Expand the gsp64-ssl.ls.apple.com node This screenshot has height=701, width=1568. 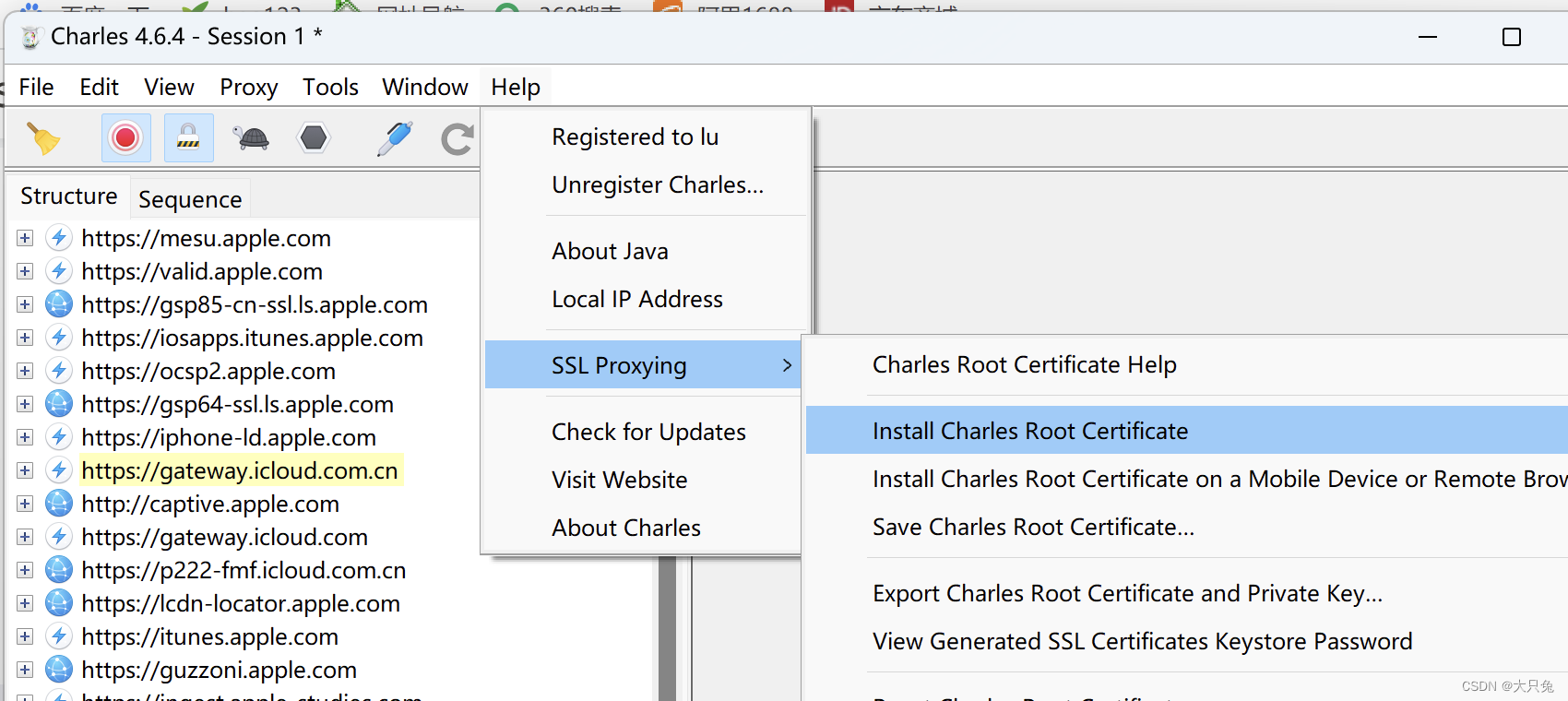(25, 404)
